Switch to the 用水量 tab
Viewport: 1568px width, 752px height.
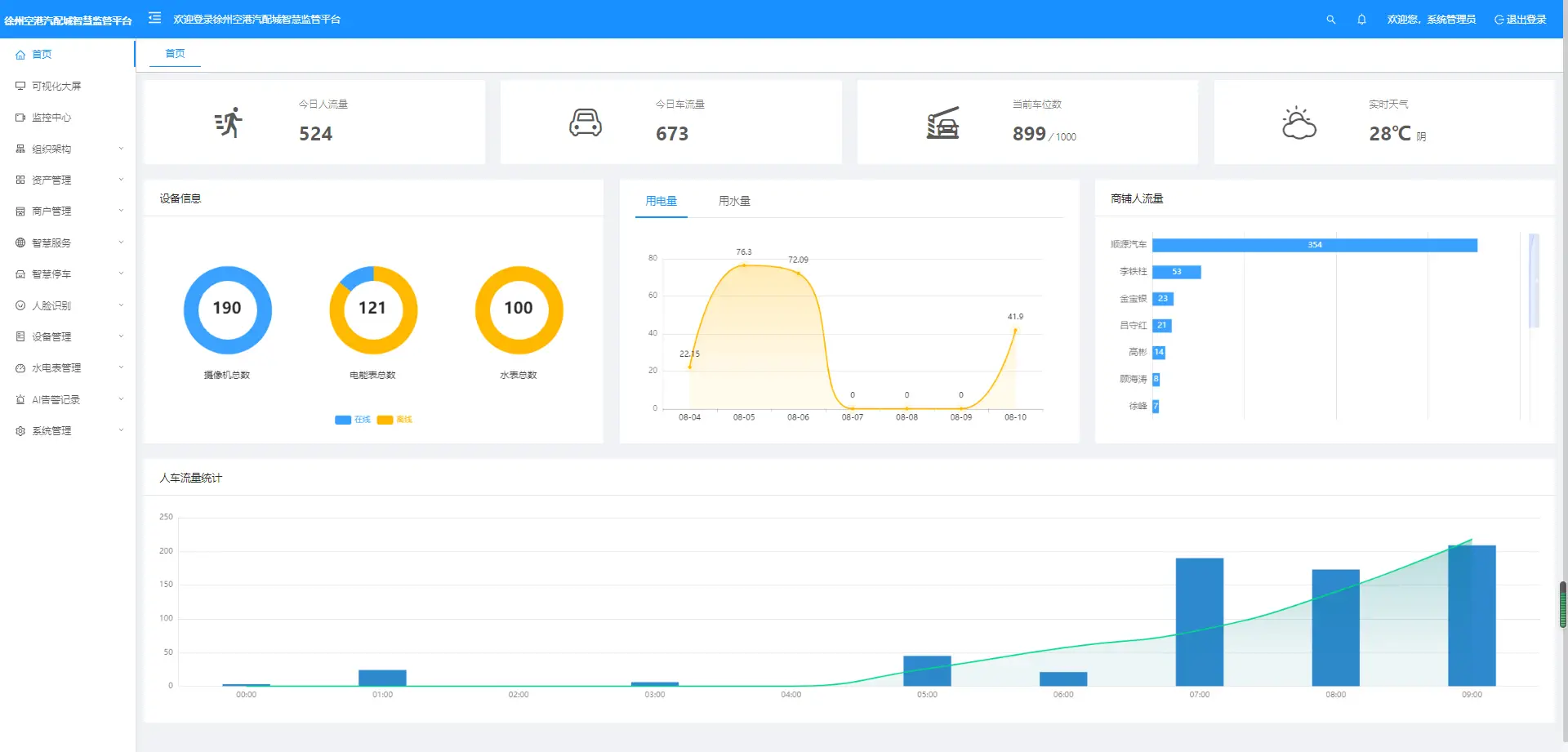734,201
